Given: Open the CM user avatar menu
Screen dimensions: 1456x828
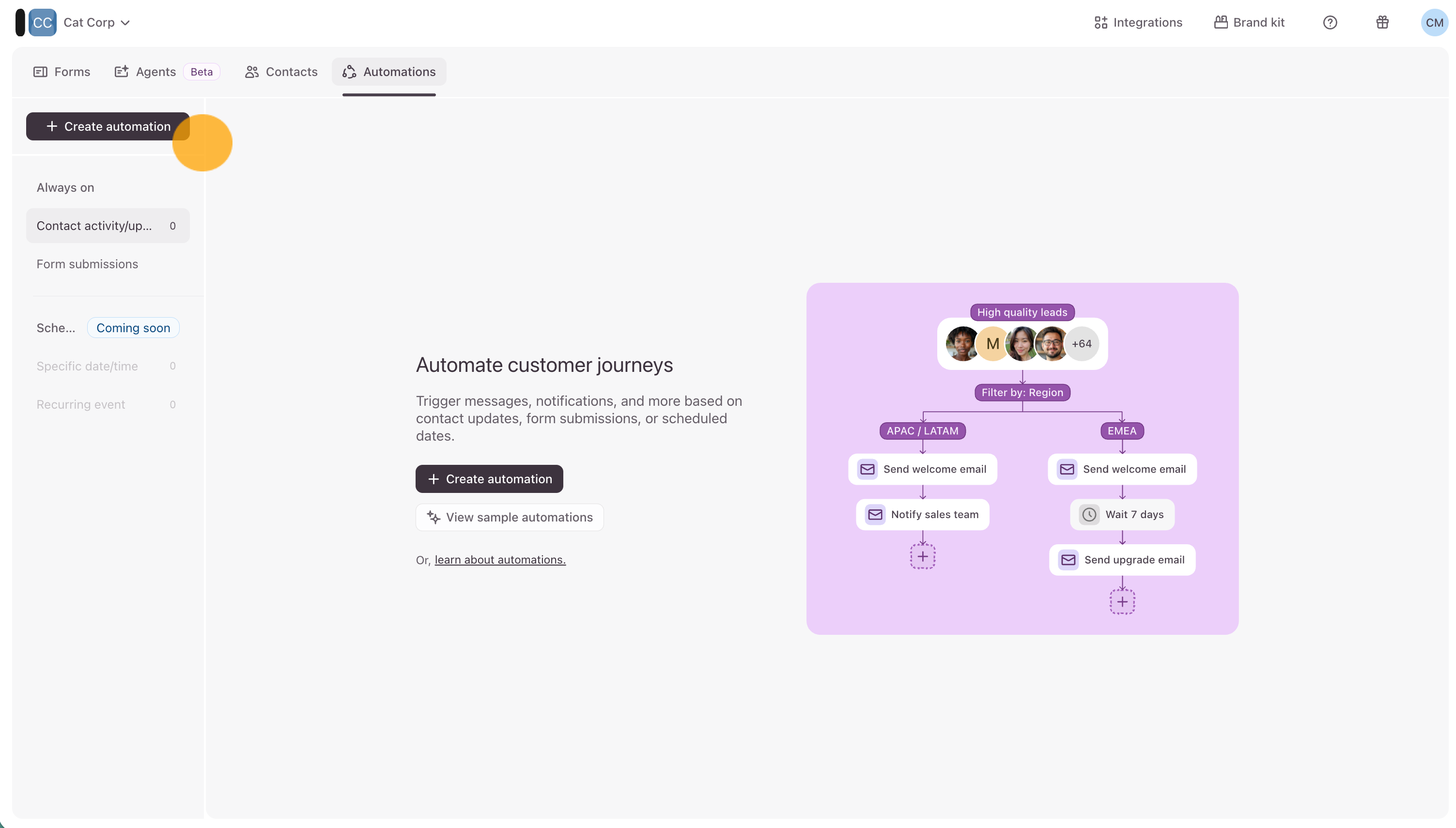Looking at the screenshot, I should [1434, 23].
